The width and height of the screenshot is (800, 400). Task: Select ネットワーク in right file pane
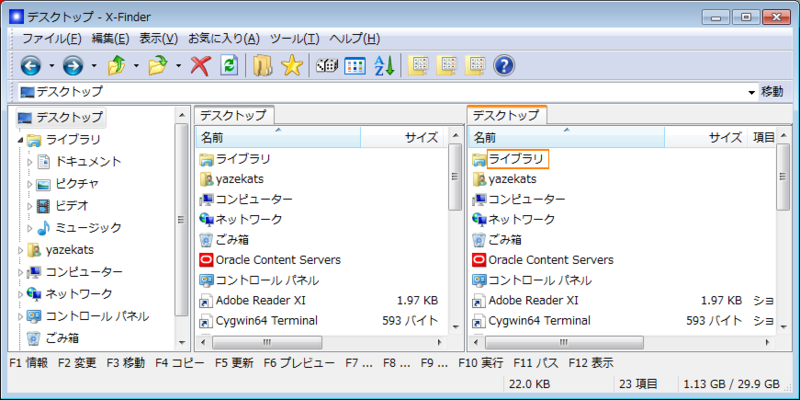(514, 219)
